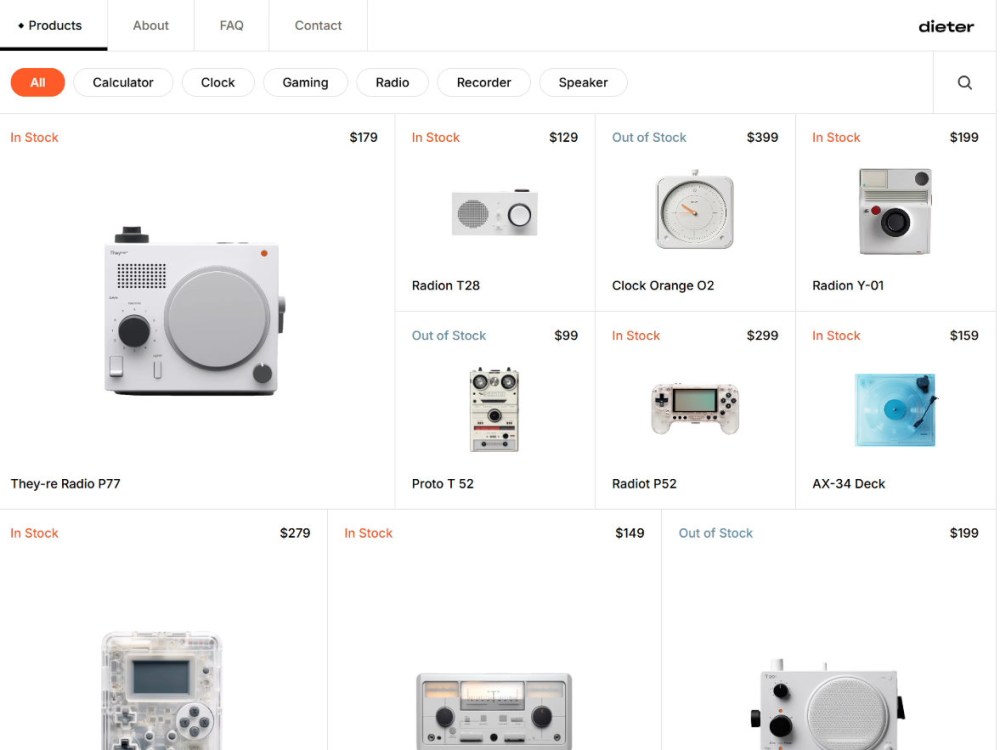
Task: Click the Clock Orange O2 title
Action: [663, 286]
